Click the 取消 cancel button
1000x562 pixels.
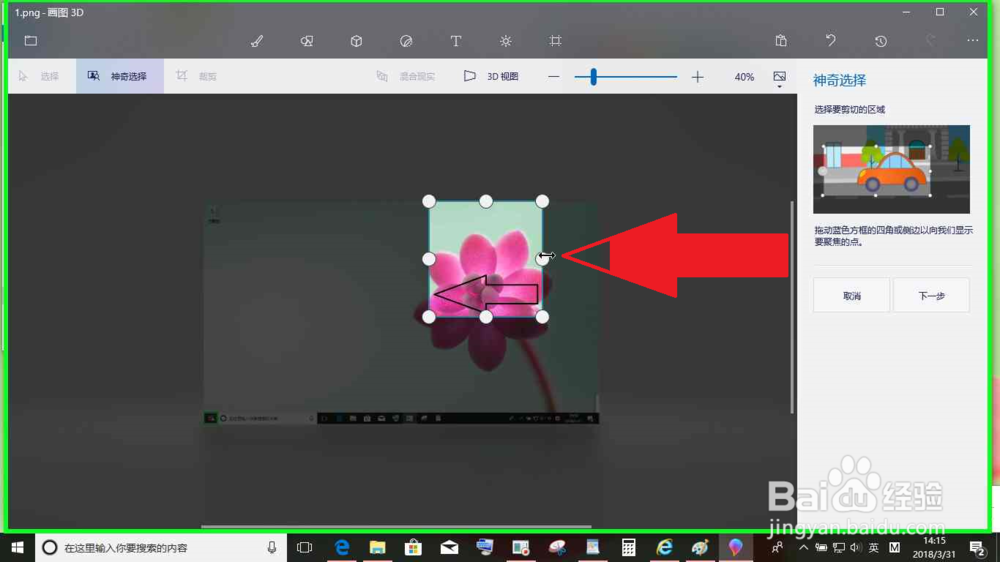pyautogui.click(x=851, y=295)
